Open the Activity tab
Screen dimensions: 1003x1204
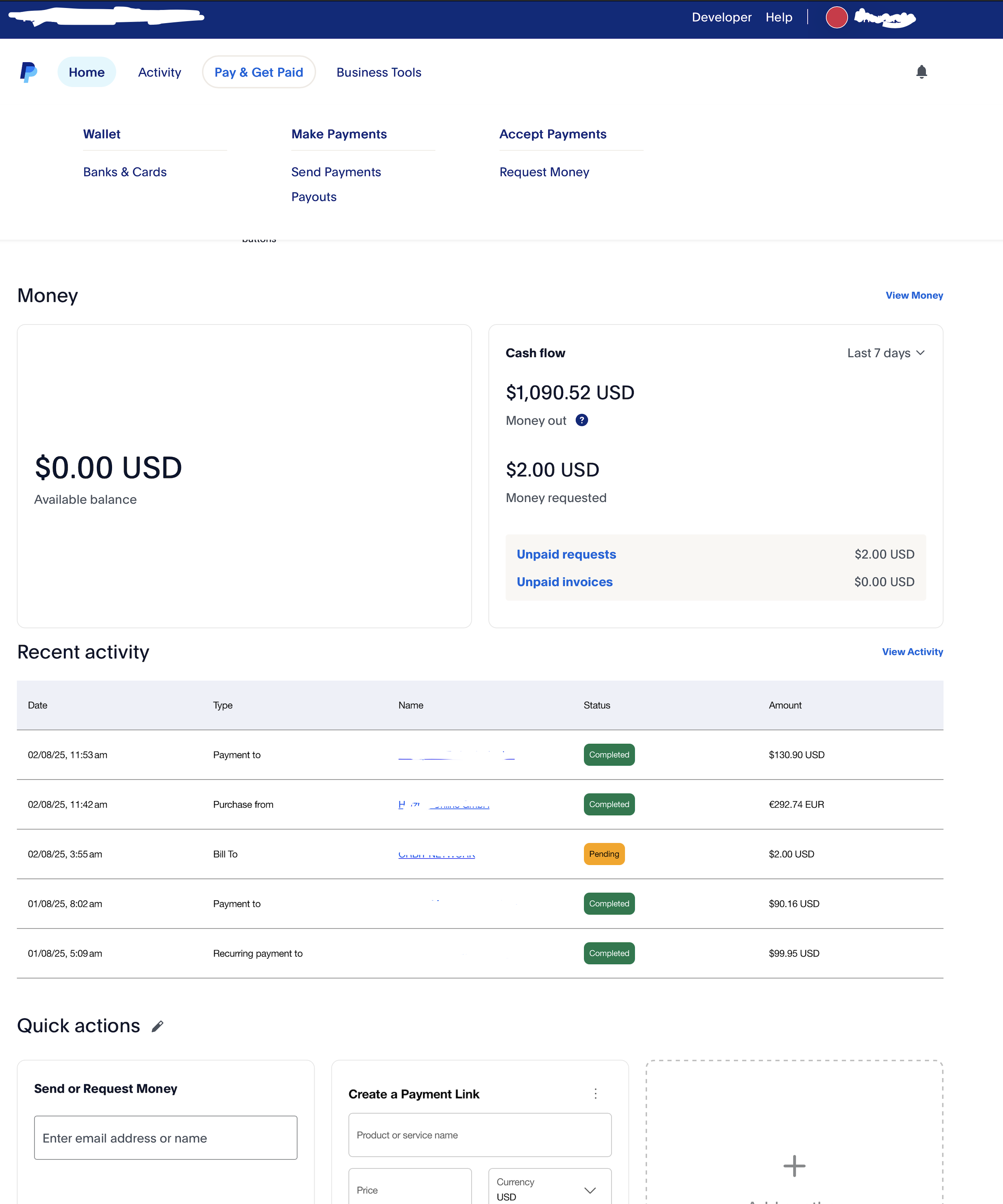coord(159,72)
